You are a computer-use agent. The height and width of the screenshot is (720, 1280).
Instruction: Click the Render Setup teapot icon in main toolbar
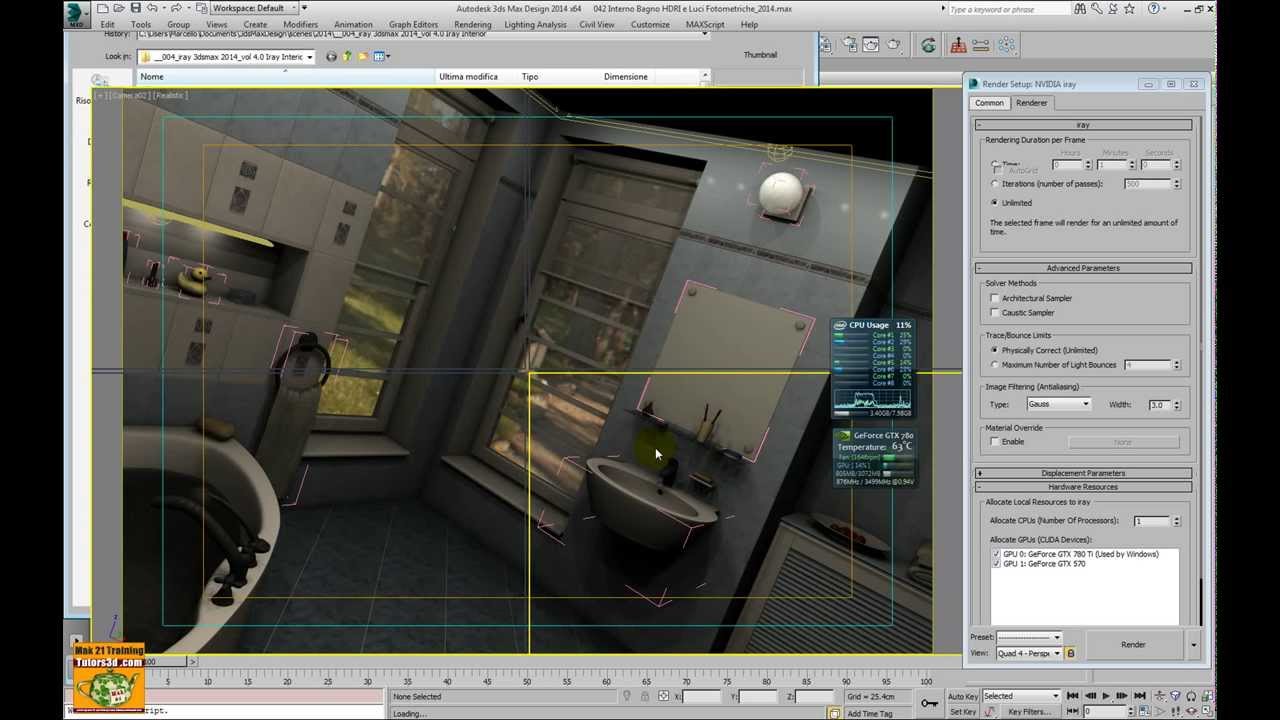click(848, 45)
